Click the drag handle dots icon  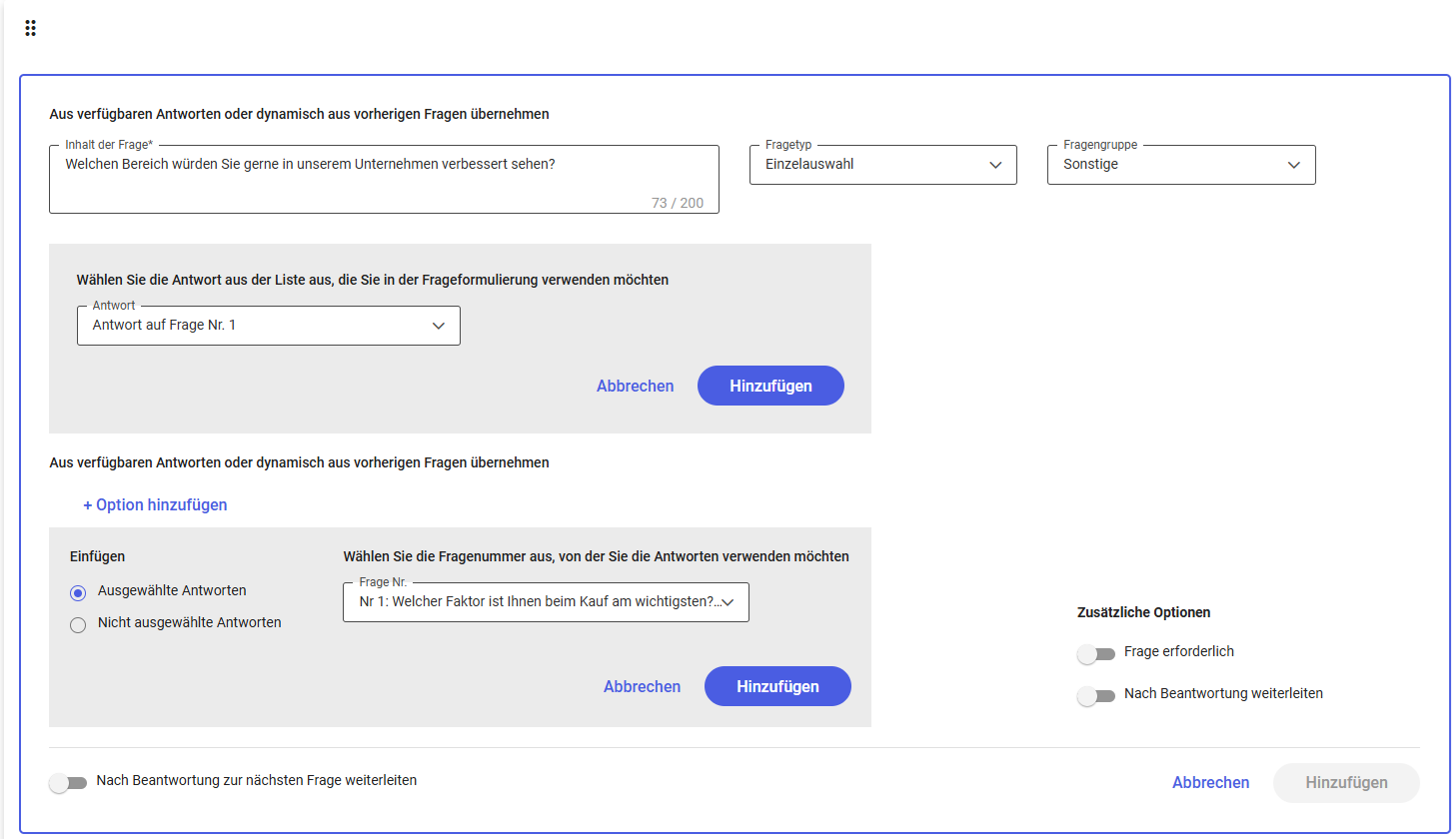30,28
